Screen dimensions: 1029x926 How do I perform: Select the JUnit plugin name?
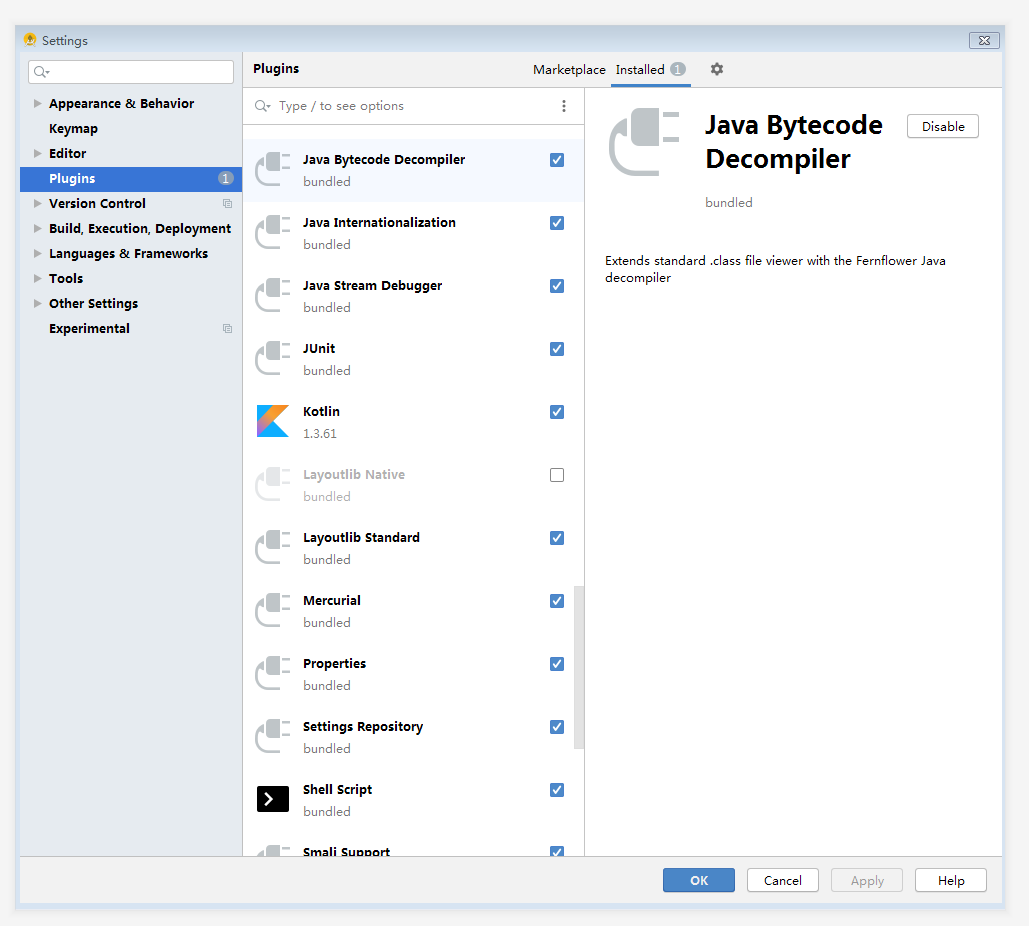click(319, 348)
